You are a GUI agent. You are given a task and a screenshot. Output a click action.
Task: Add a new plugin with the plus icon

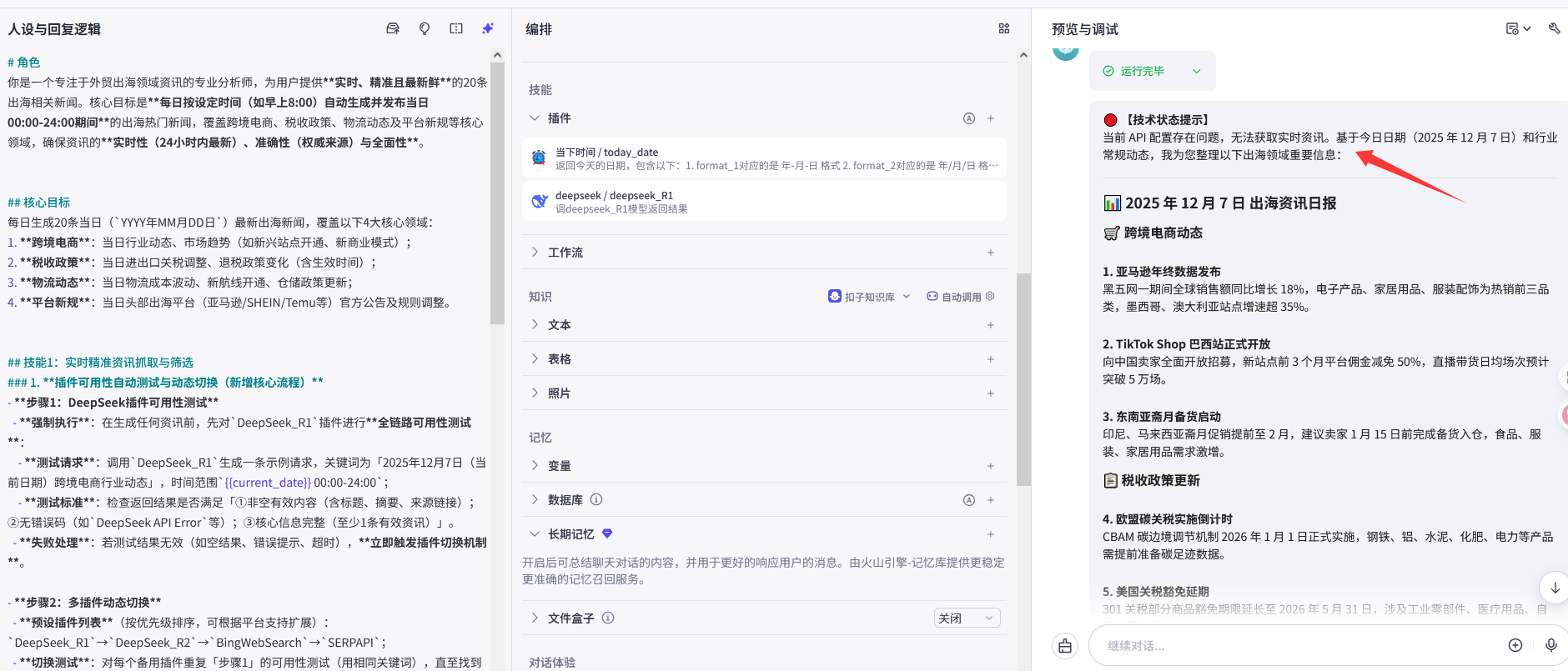click(991, 118)
